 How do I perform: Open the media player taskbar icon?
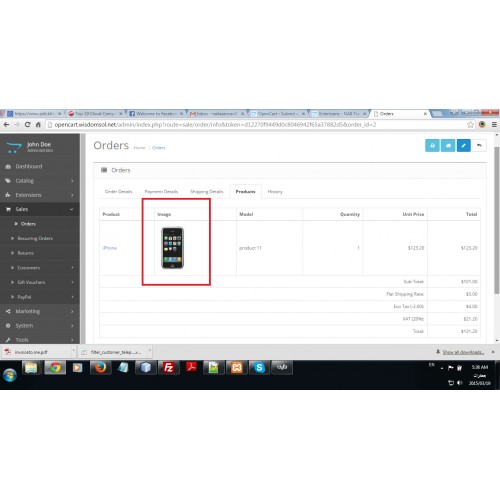click(77, 367)
